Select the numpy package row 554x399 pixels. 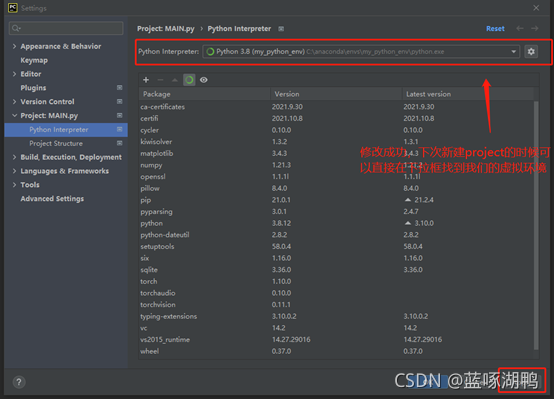[336, 165]
